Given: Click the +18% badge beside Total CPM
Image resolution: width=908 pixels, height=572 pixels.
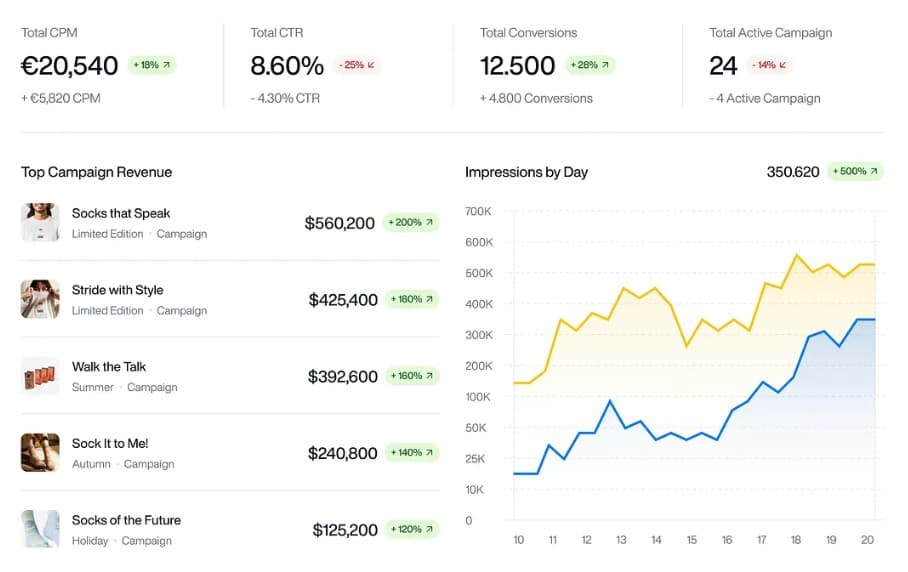Looking at the screenshot, I should tap(152, 66).
